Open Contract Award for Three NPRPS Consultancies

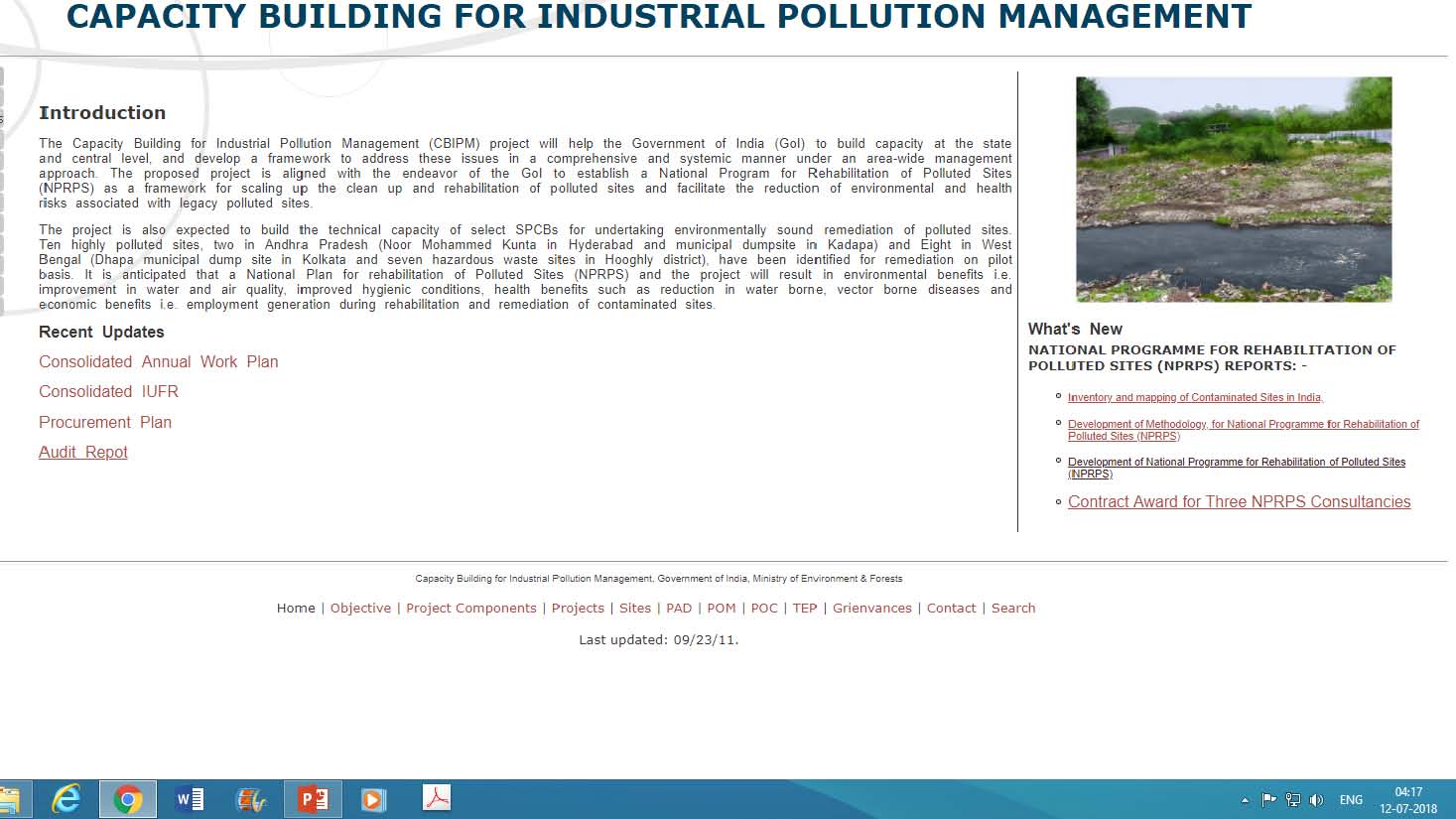[x=1239, y=502]
